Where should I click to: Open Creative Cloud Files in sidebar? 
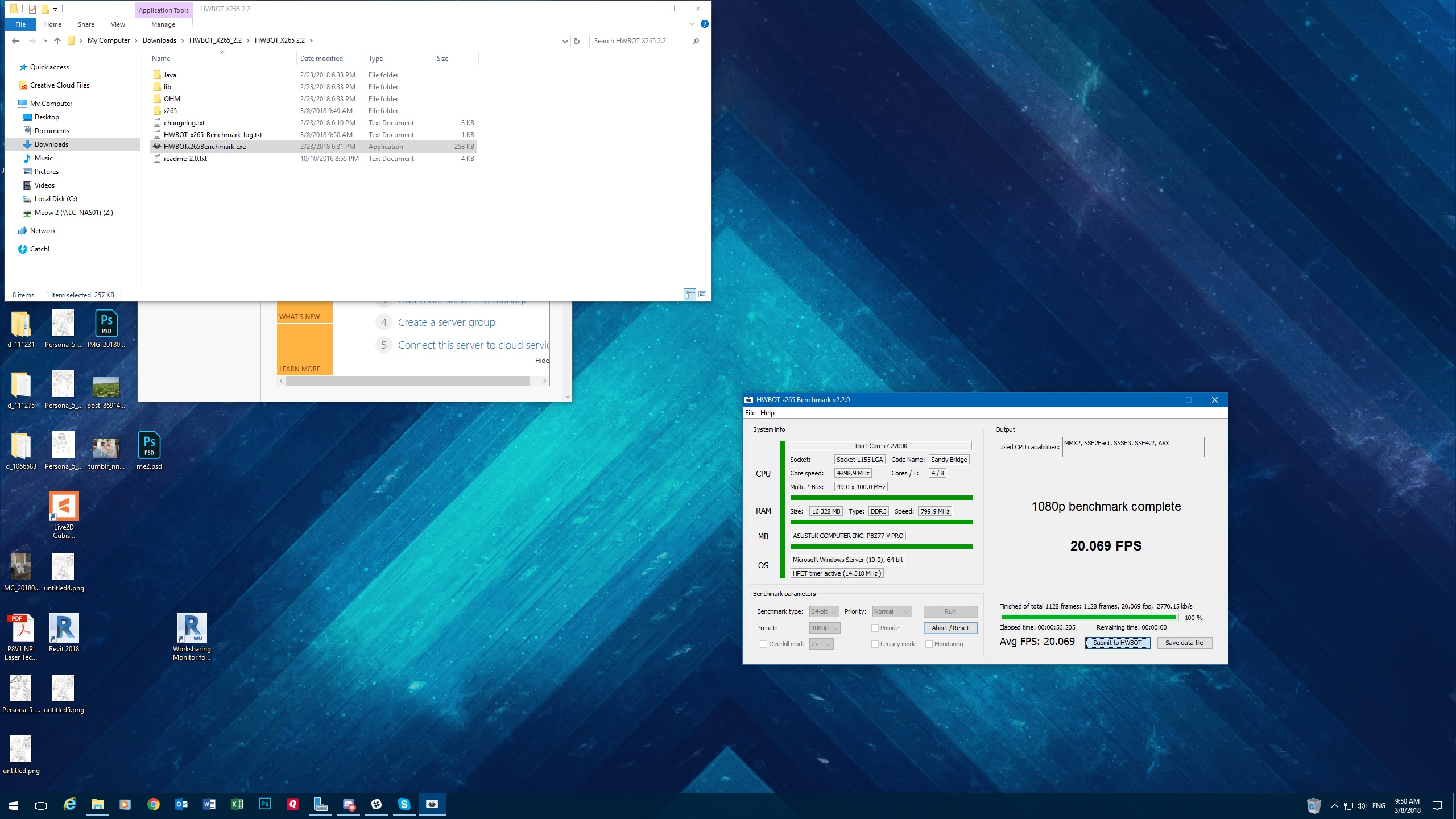[60, 85]
